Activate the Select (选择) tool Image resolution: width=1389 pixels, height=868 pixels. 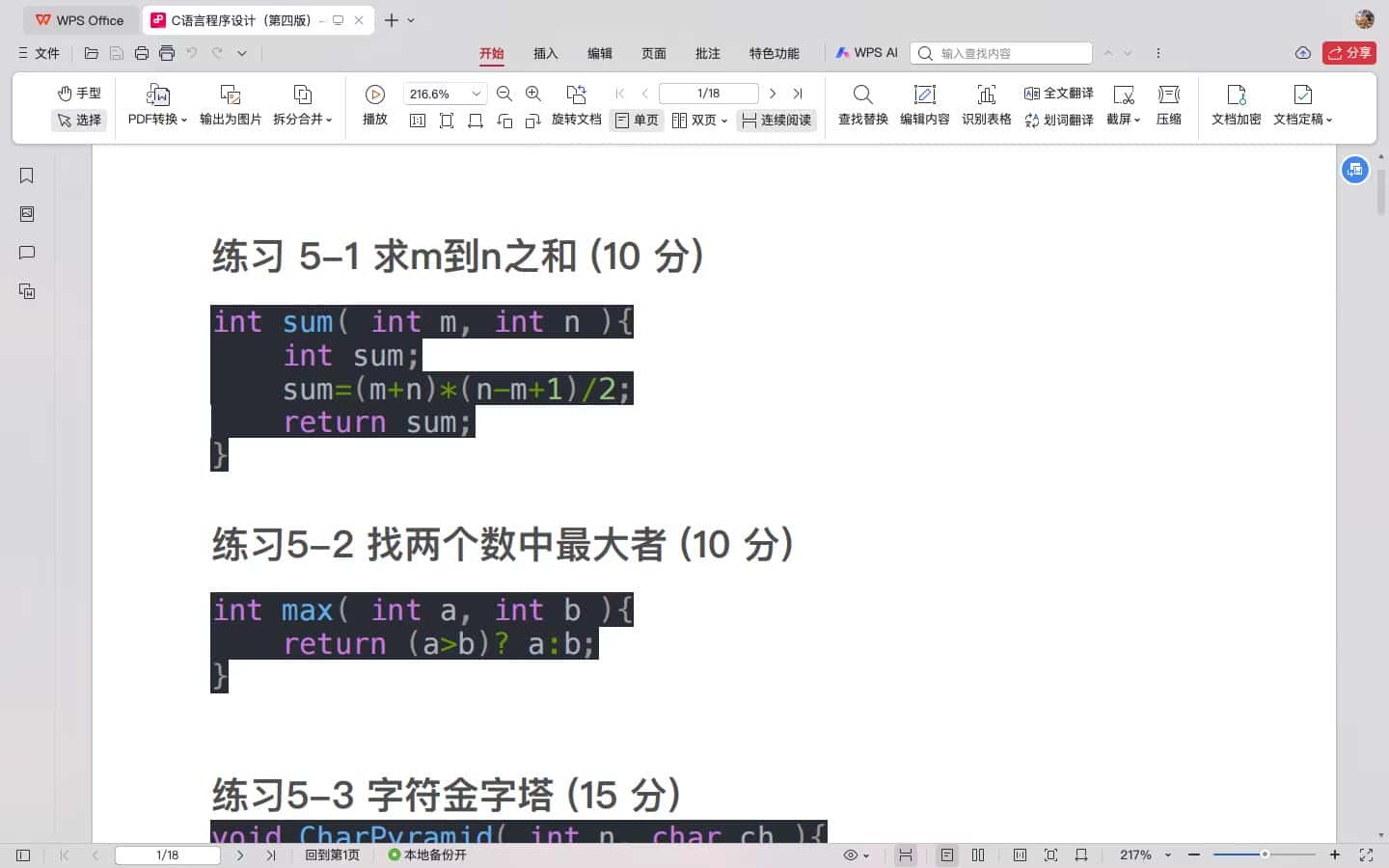pyautogui.click(x=79, y=120)
